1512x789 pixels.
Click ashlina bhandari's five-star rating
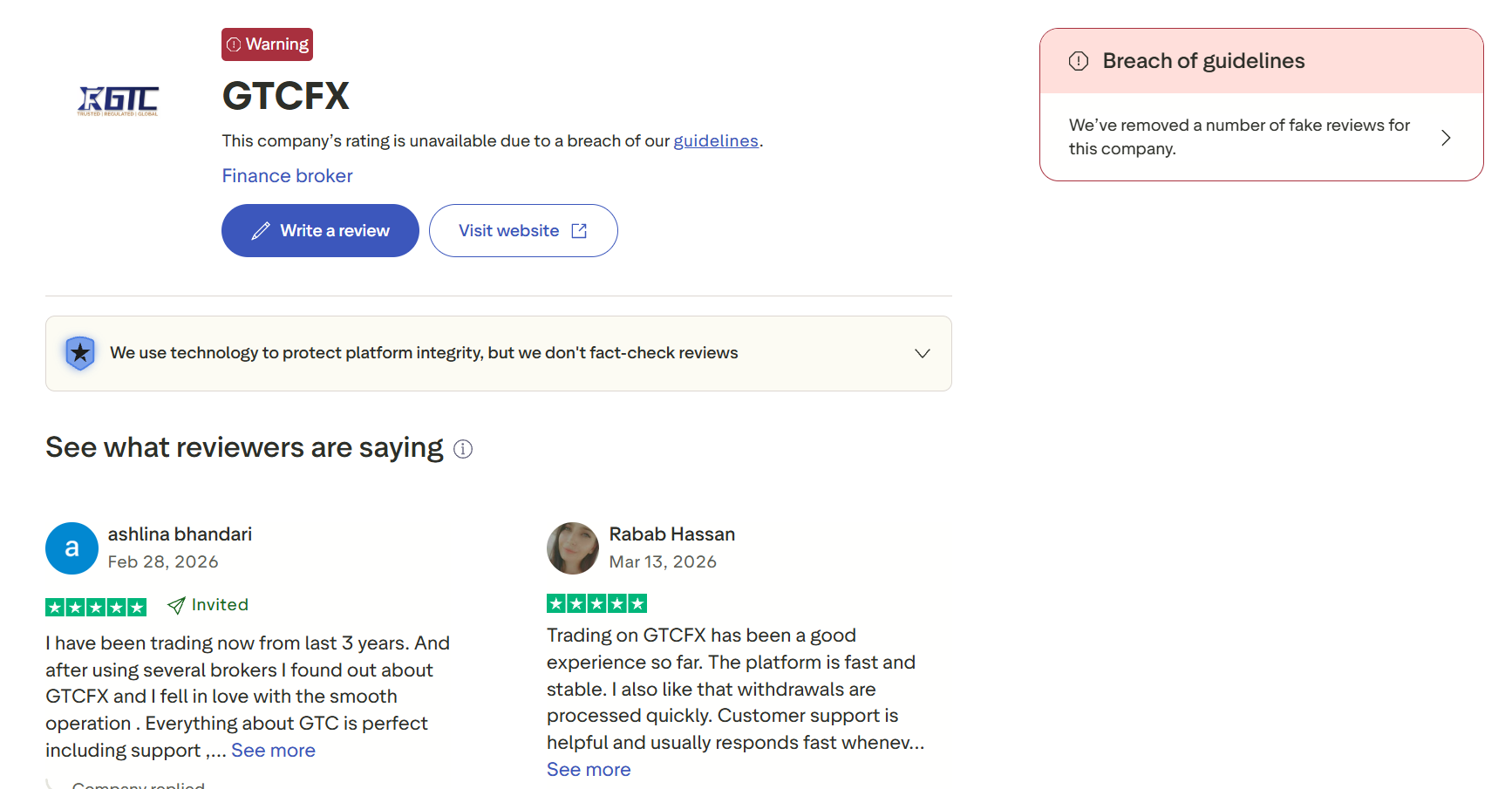click(96, 607)
